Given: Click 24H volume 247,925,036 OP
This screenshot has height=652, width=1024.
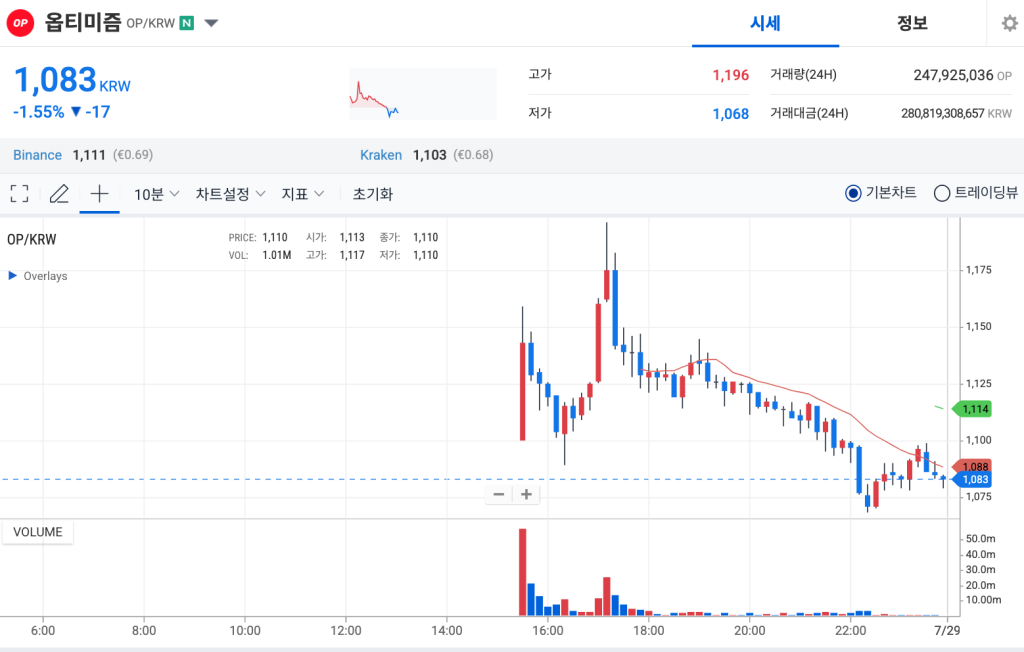Looking at the screenshot, I should pyautogui.click(x=963, y=75).
